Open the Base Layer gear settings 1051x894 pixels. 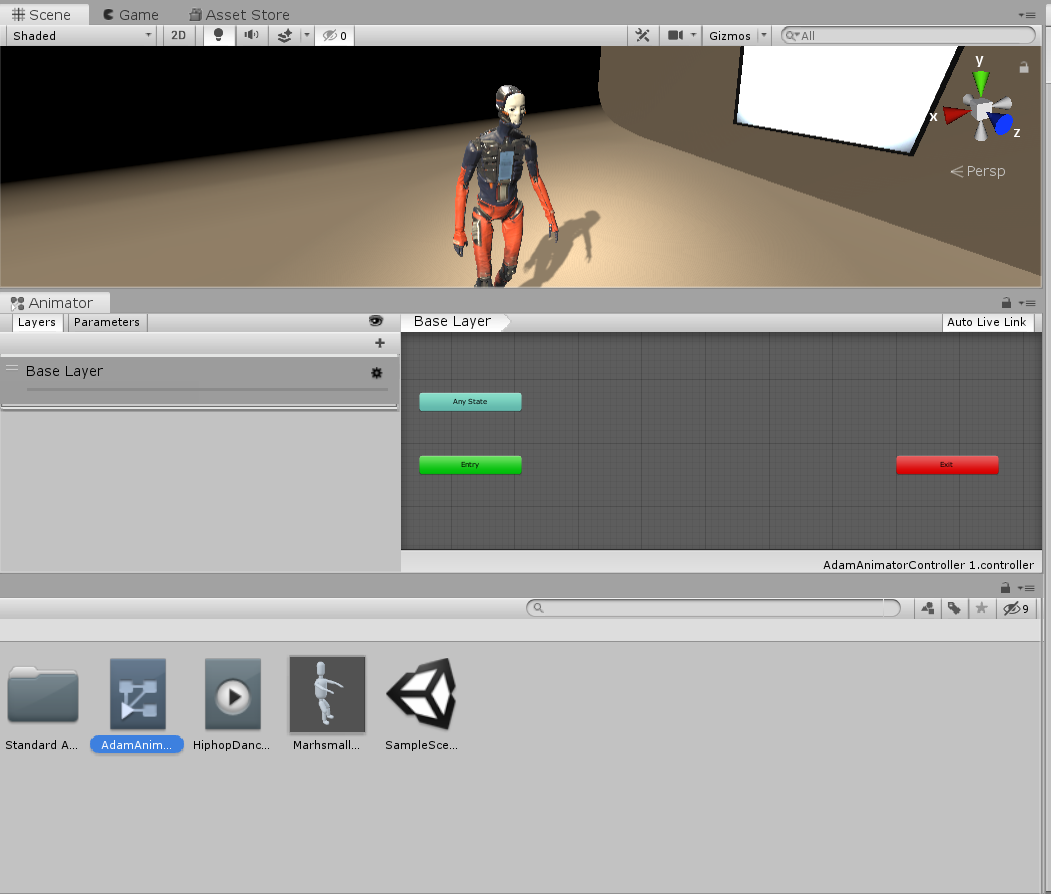point(376,372)
